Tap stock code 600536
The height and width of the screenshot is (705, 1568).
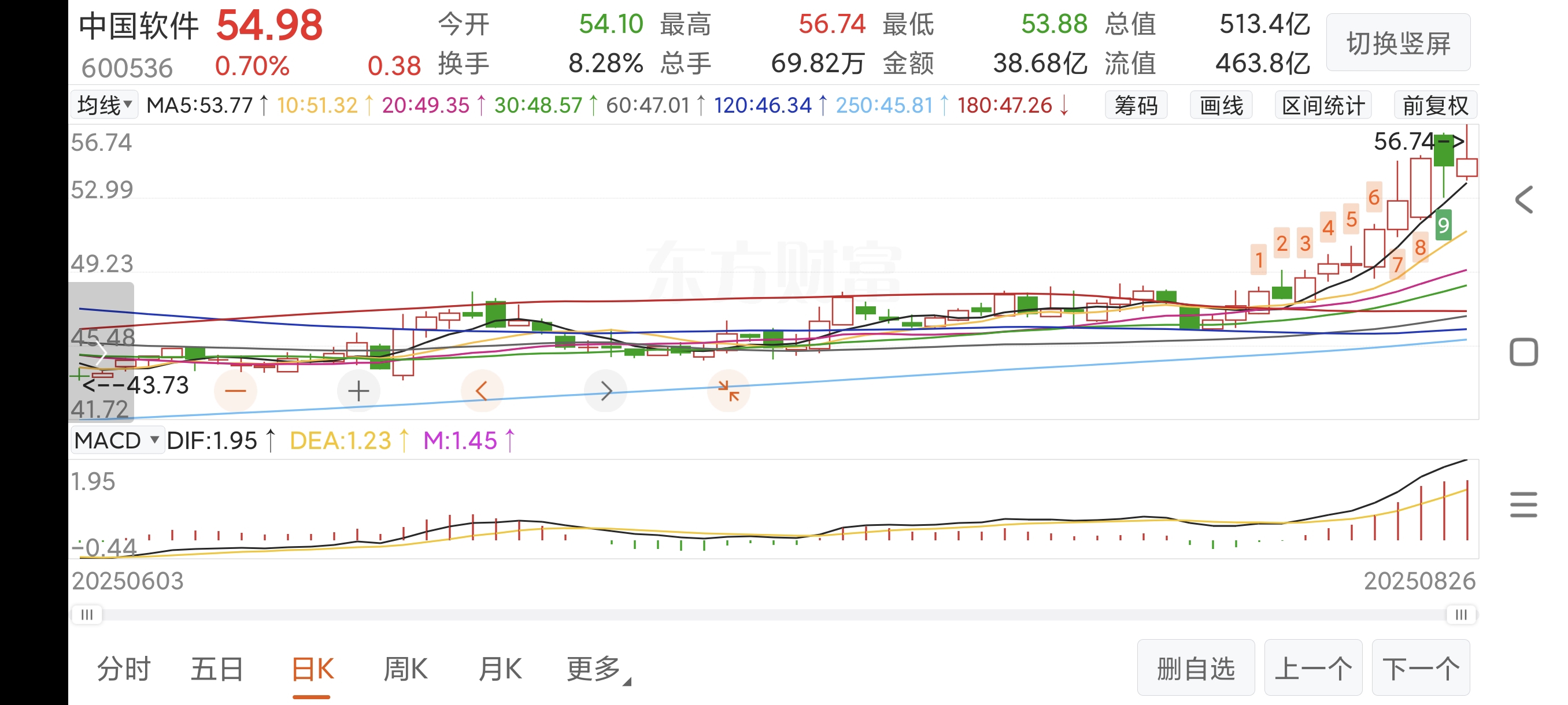[x=127, y=67]
